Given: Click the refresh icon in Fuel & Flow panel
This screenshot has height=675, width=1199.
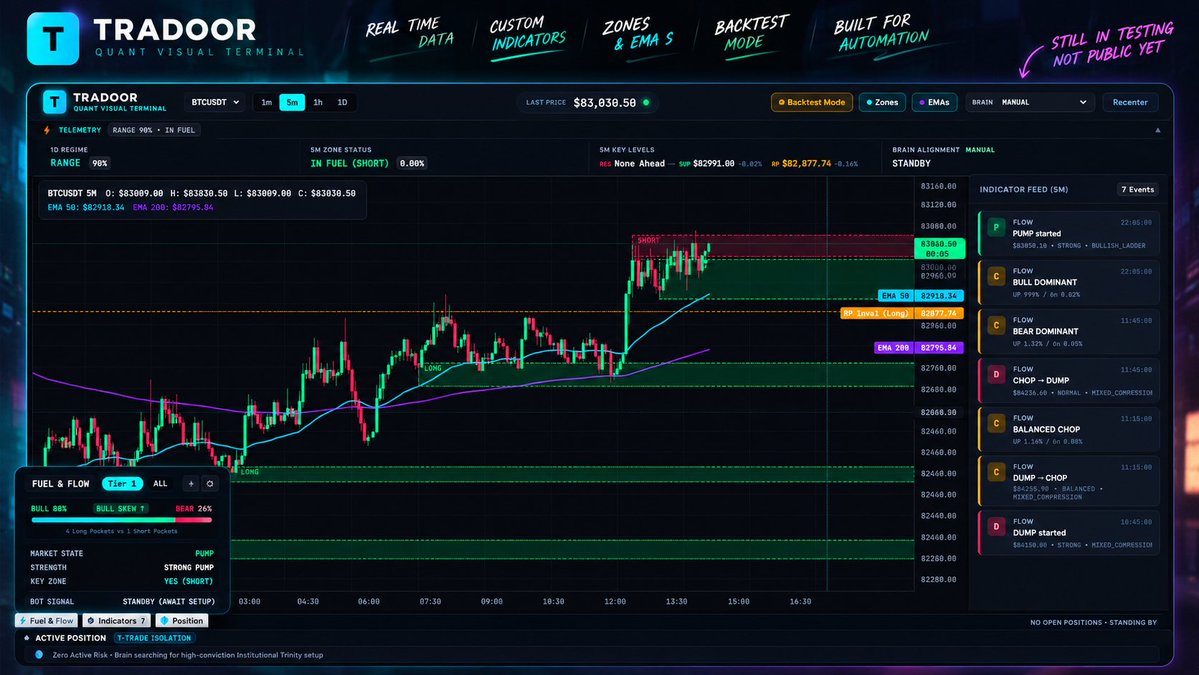Looking at the screenshot, I should (210, 483).
